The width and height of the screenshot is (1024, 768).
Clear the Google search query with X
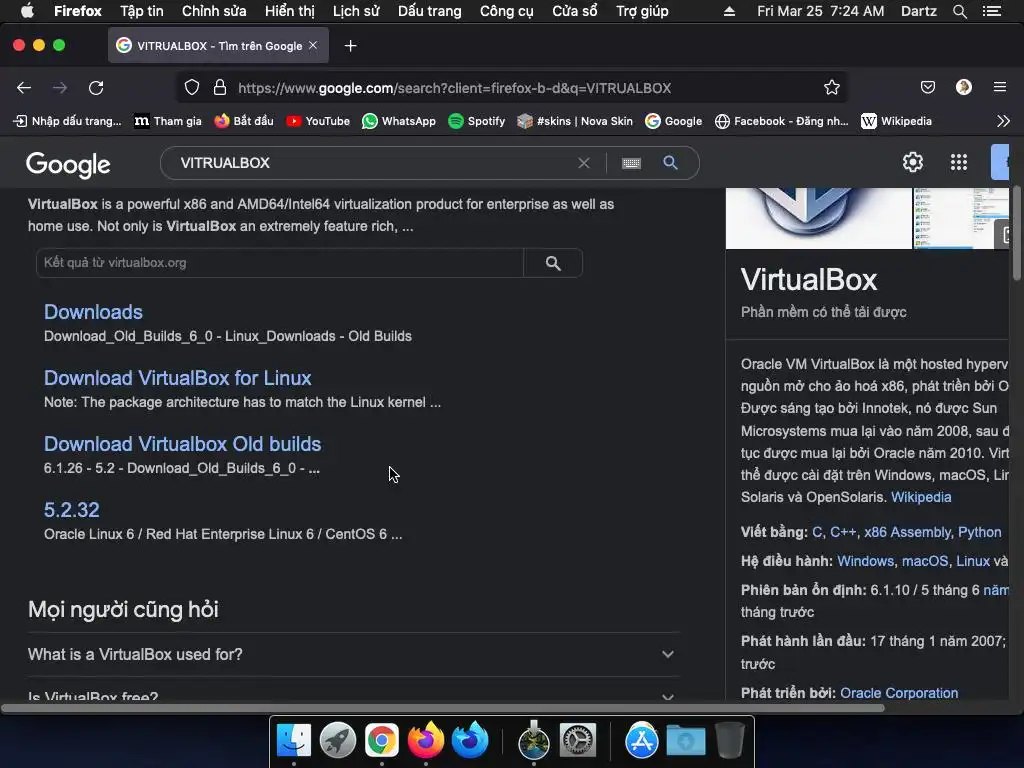pos(584,163)
